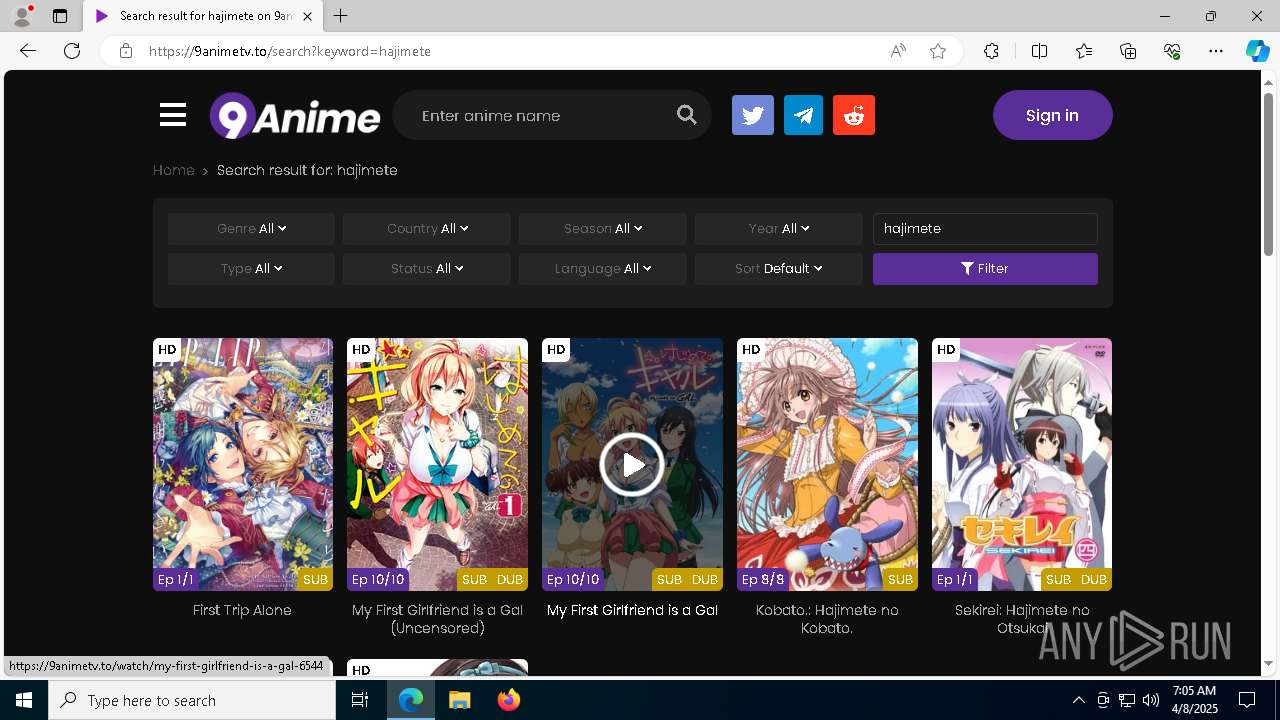
Task: View site information lock icon
Action: coord(126,51)
